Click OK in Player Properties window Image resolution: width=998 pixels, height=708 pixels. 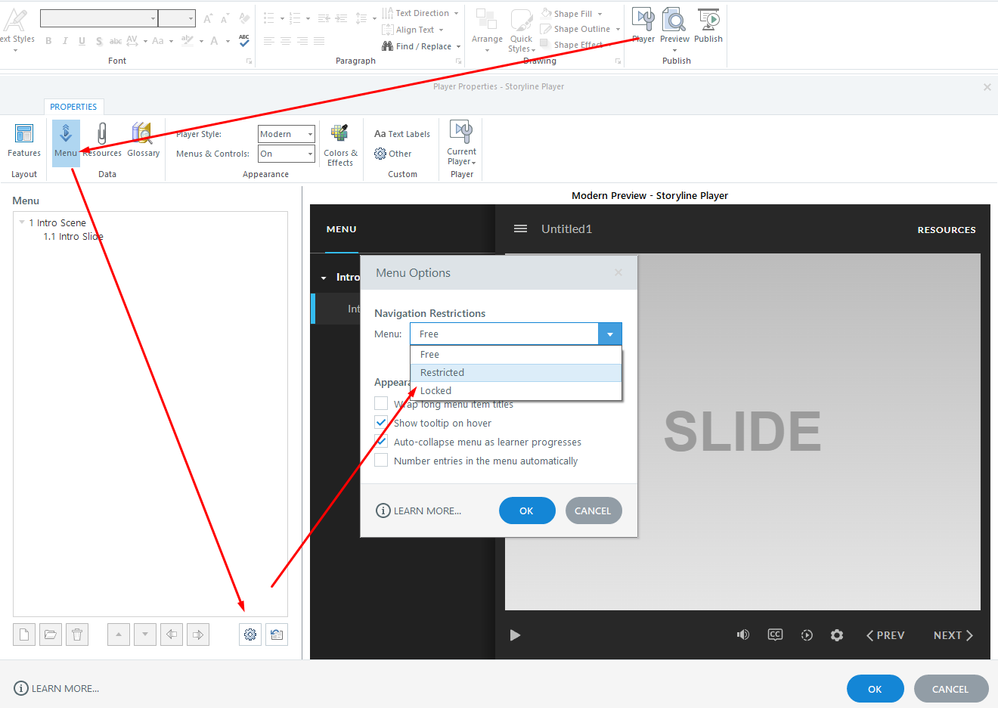875,689
